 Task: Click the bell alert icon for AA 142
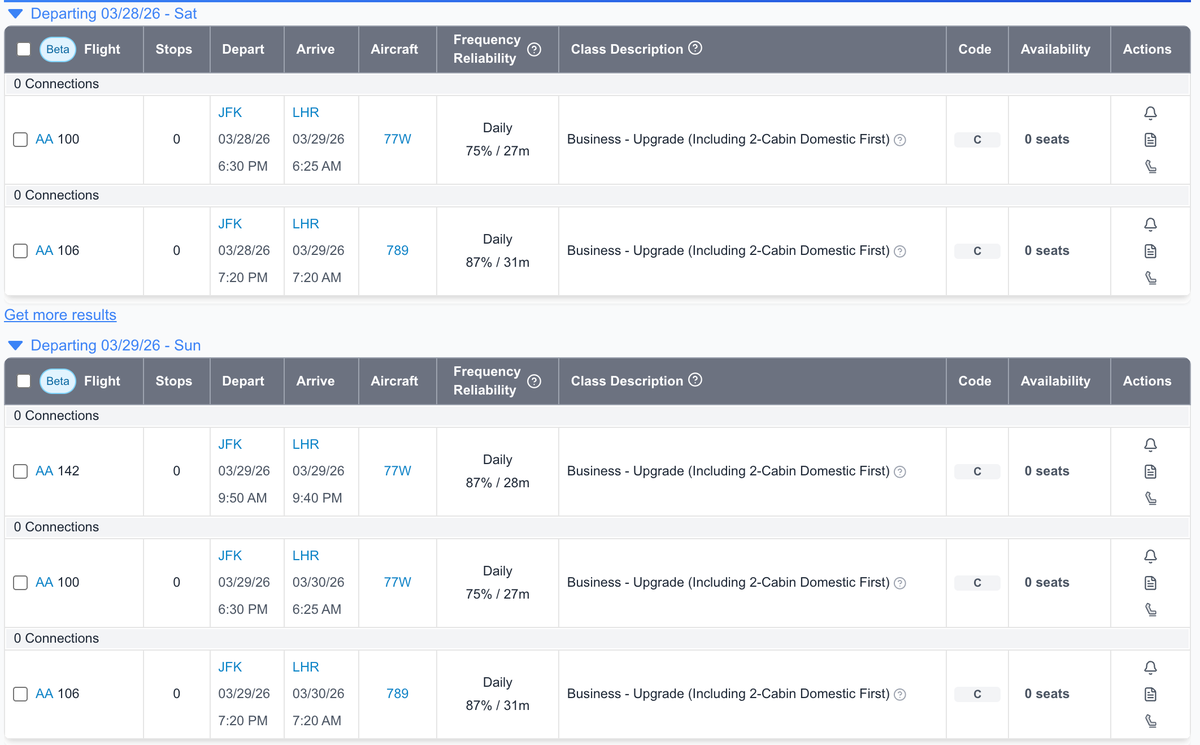point(1150,445)
